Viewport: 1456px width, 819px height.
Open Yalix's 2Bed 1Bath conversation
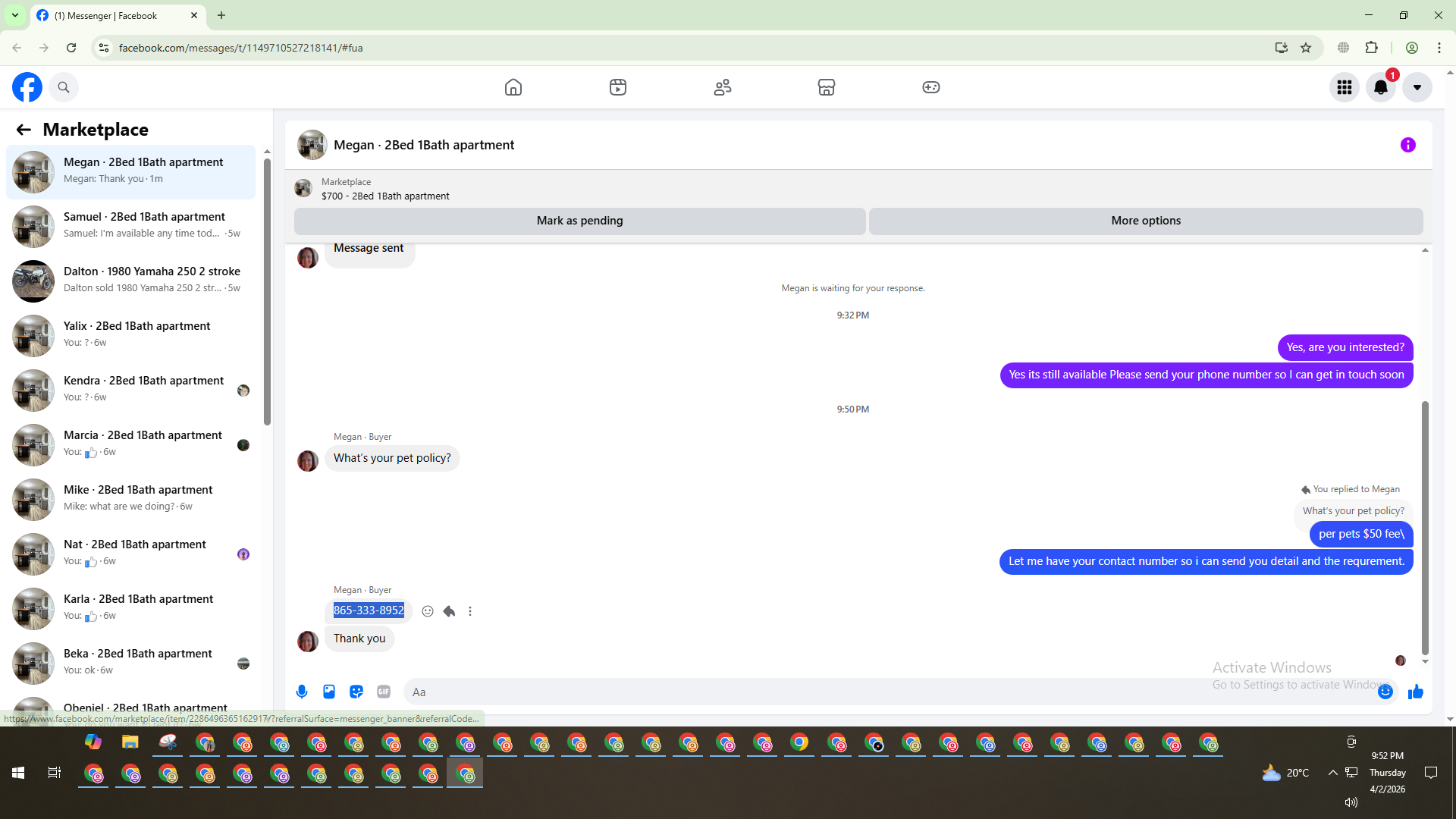[x=130, y=335]
